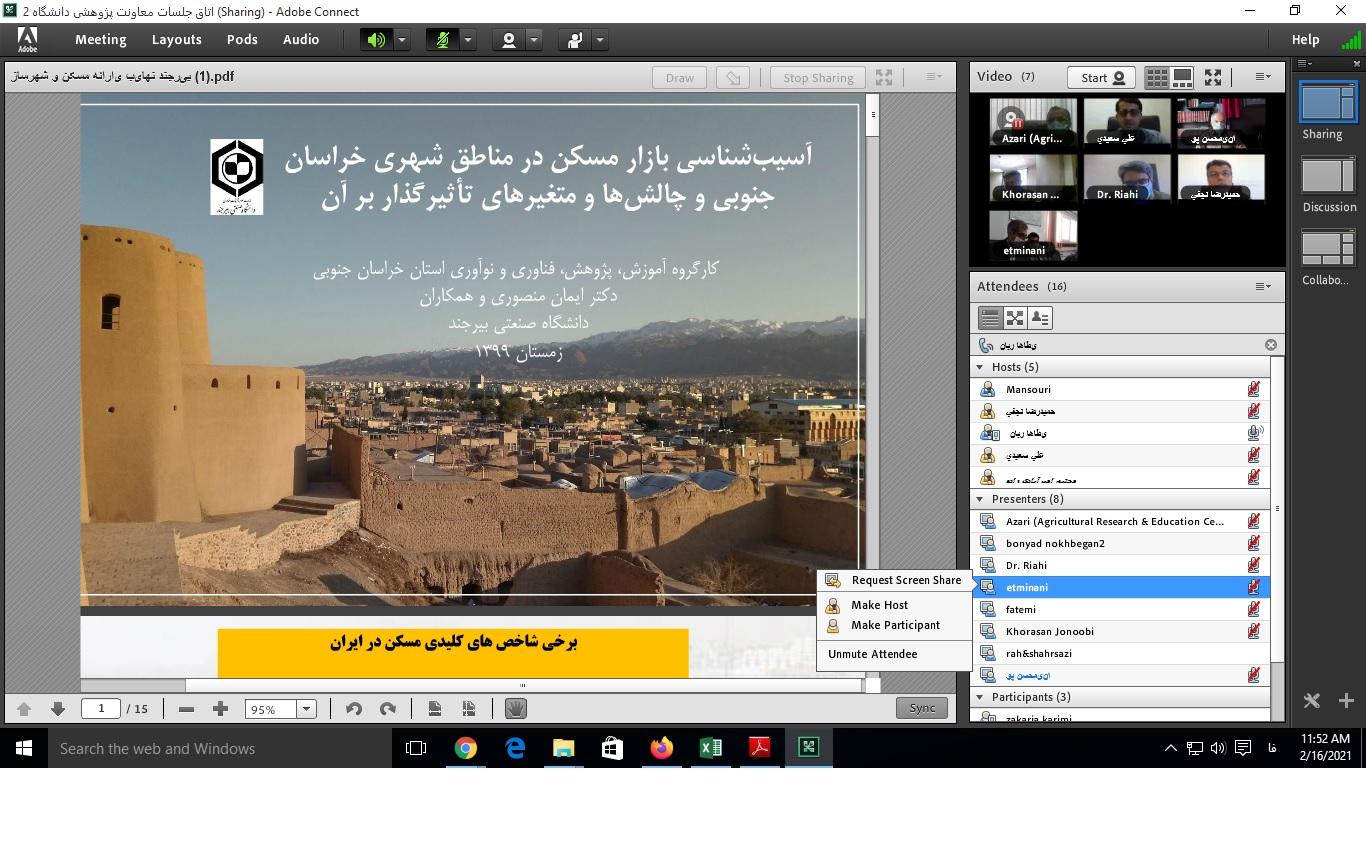Open the Attendees pod options menu

[1263, 287]
